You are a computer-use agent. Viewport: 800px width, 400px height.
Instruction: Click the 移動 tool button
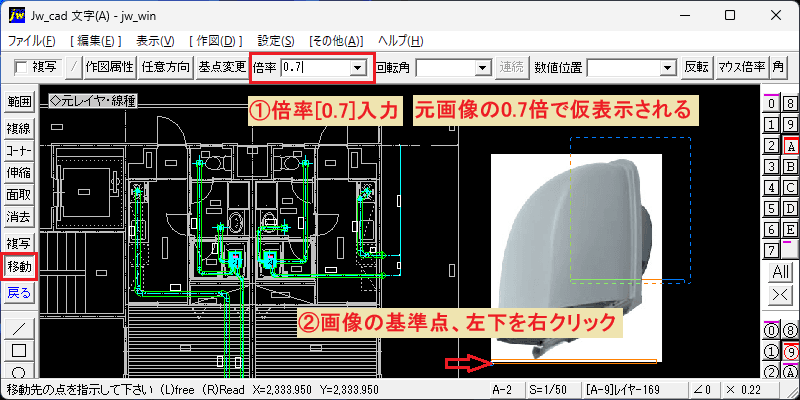(19, 266)
